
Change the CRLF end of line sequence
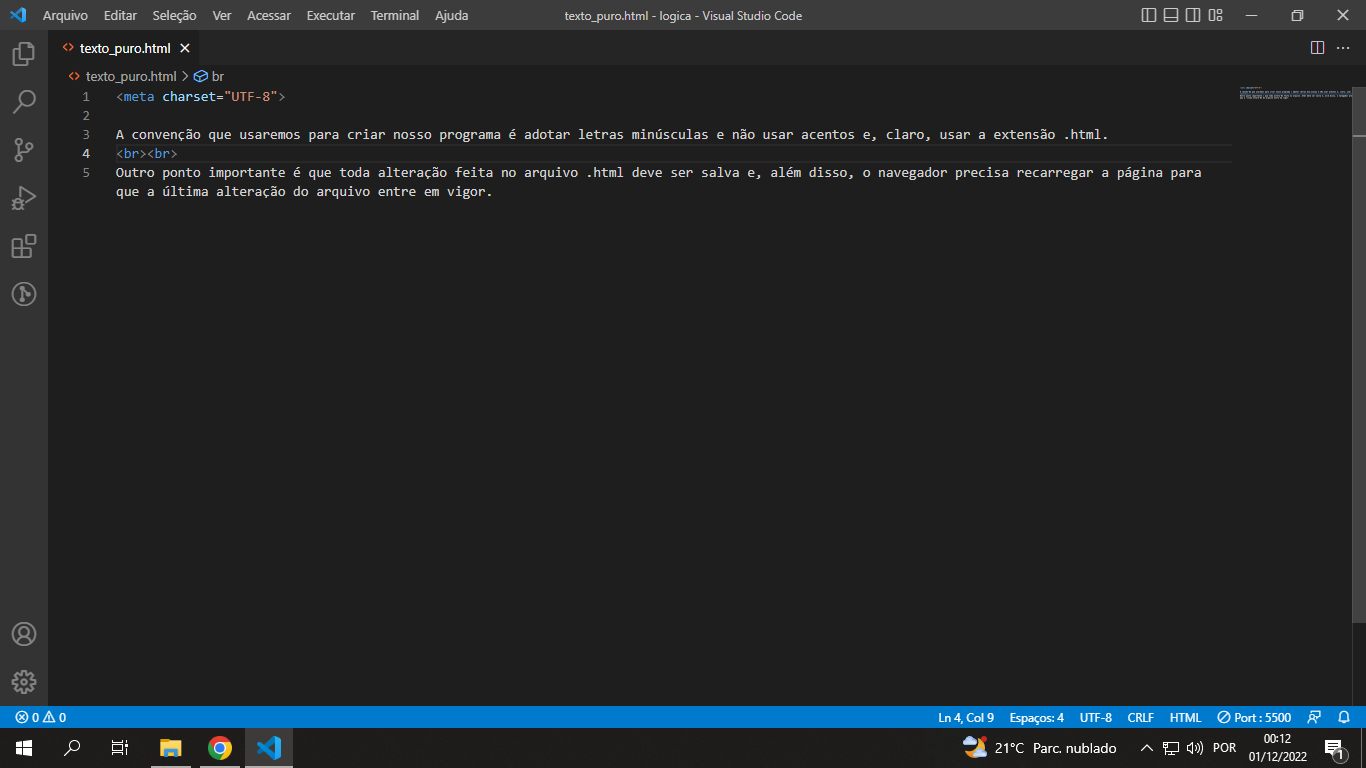pyautogui.click(x=1141, y=717)
